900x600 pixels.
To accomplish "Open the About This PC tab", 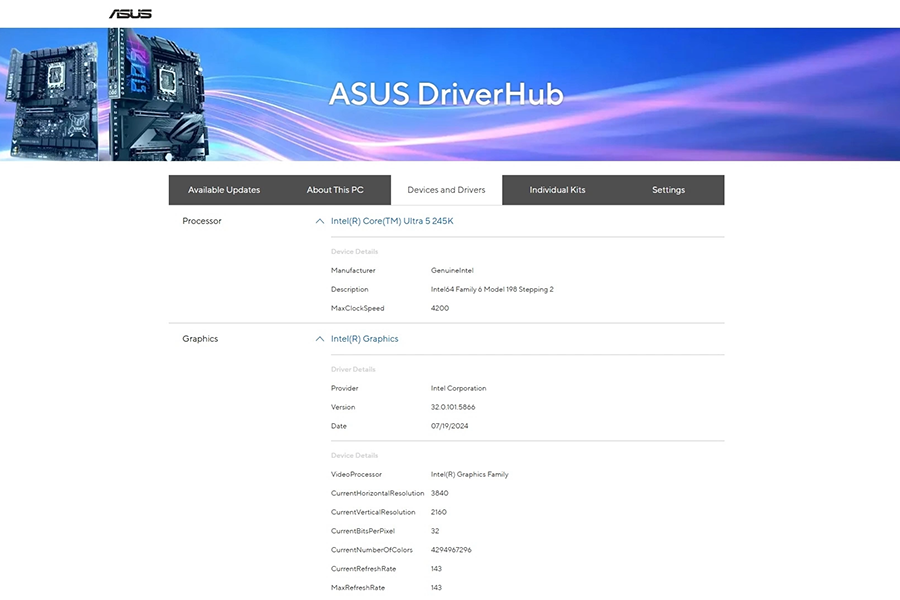I will point(335,189).
